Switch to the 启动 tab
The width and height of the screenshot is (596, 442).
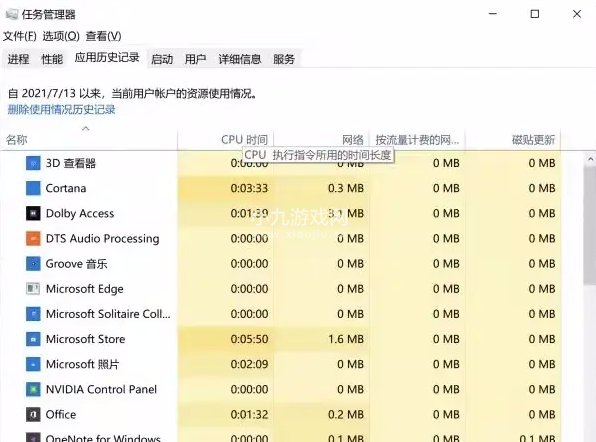pos(162,59)
